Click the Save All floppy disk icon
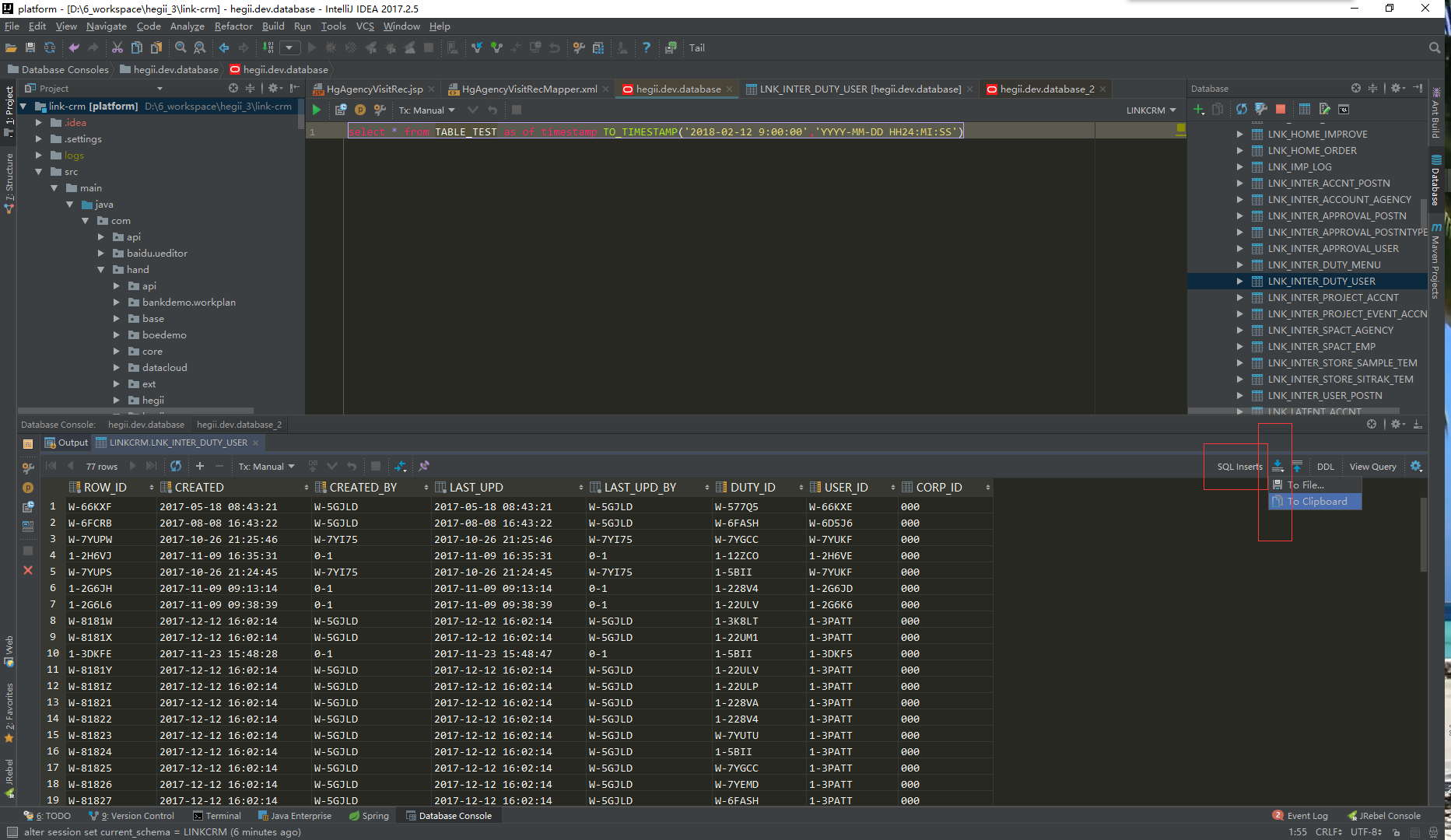The height and width of the screenshot is (840, 1451). (30, 48)
